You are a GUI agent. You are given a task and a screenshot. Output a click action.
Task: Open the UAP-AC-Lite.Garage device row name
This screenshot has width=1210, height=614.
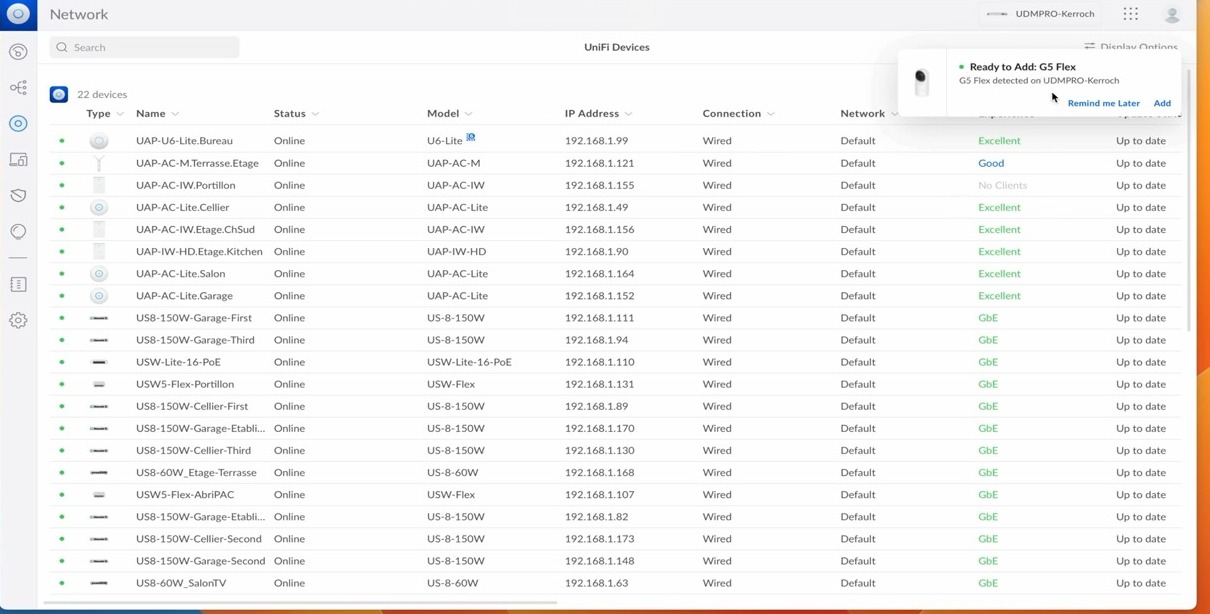pos(184,296)
